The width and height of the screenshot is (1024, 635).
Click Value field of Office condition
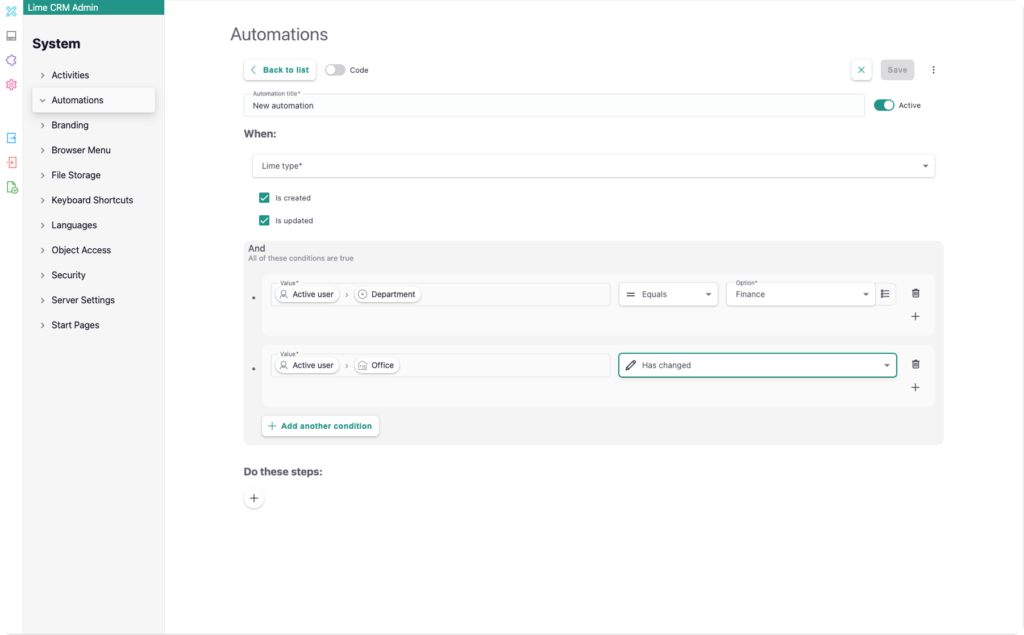tap(440, 365)
